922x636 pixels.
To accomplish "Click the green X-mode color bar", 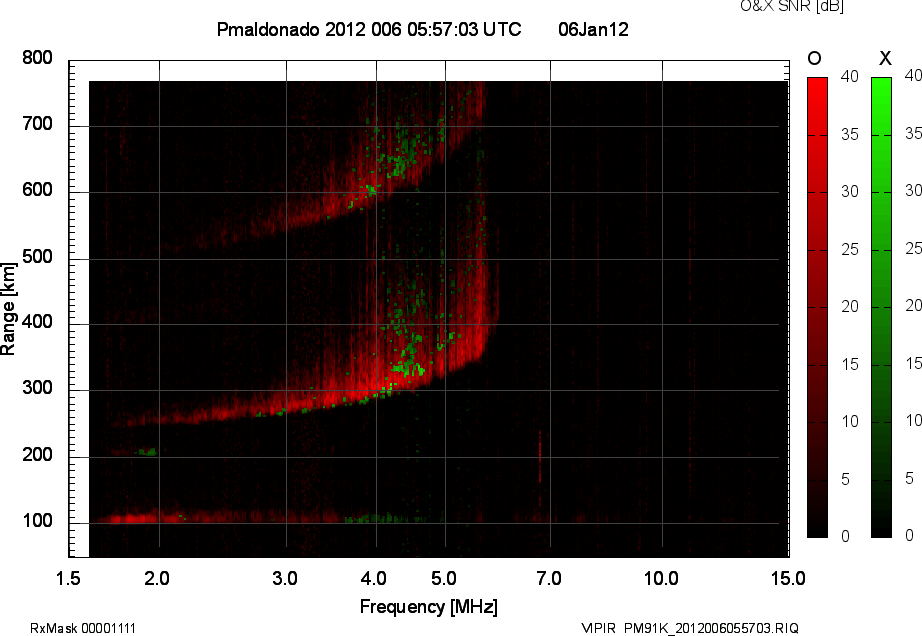I will point(881,307).
